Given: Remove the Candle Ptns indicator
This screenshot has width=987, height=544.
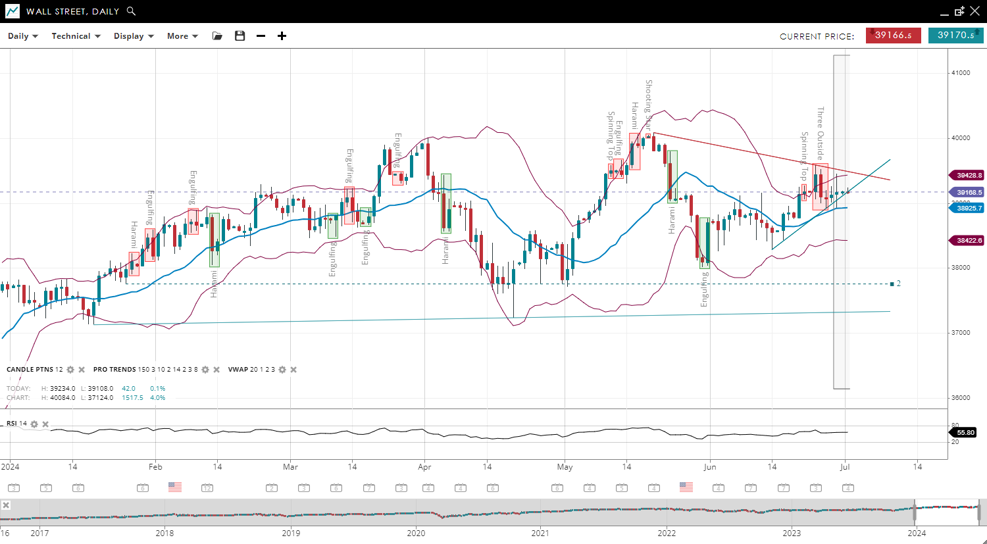Looking at the screenshot, I should coord(82,370).
